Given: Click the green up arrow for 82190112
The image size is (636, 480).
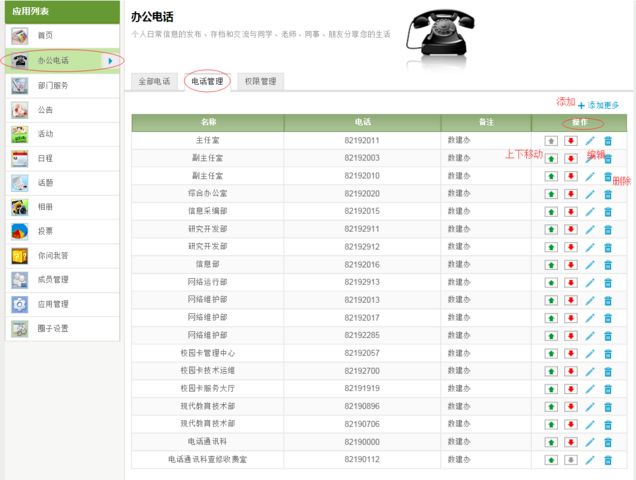Looking at the screenshot, I should coord(551,460).
